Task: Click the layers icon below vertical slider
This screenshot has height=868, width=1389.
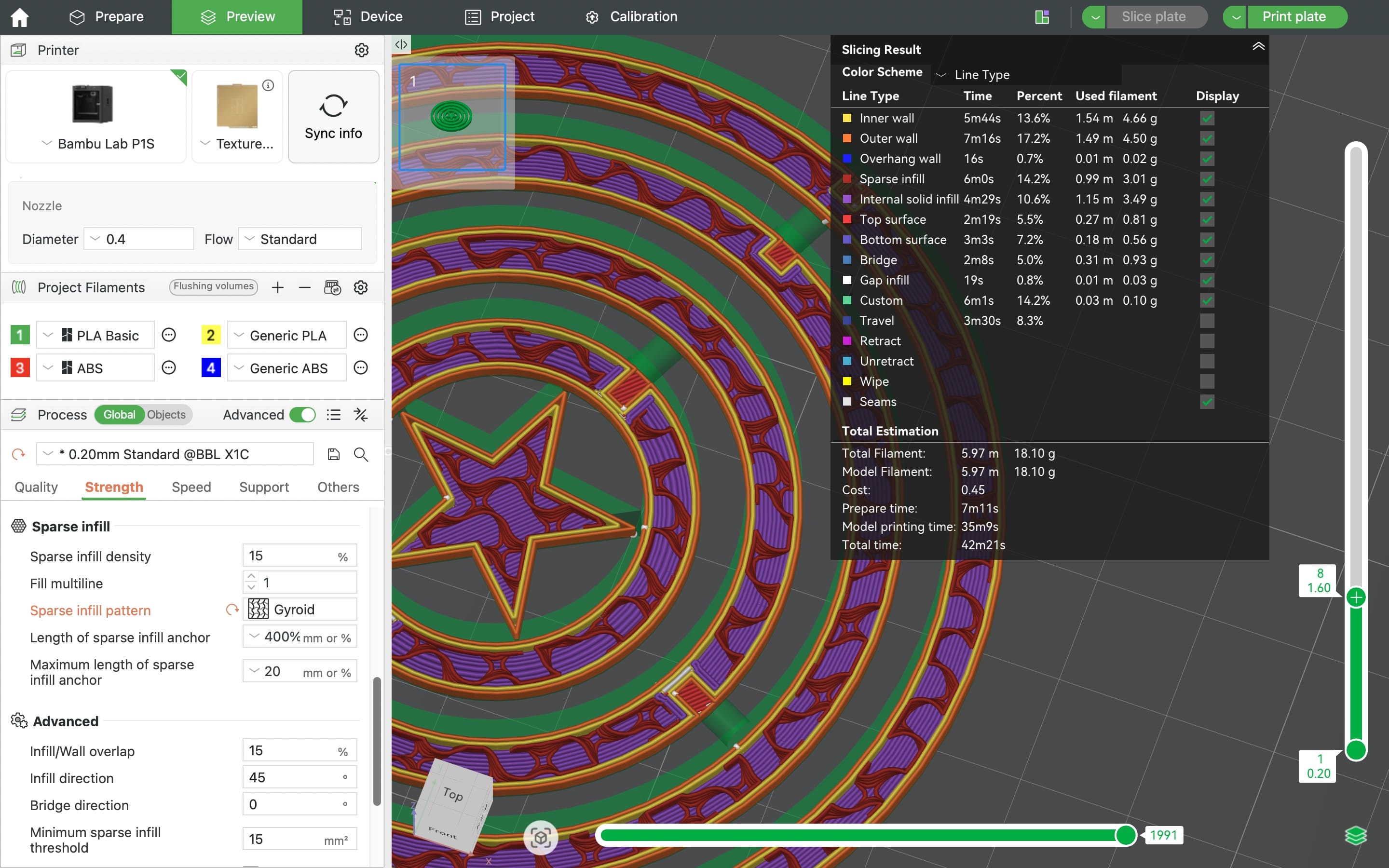Action: coord(1356,835)
